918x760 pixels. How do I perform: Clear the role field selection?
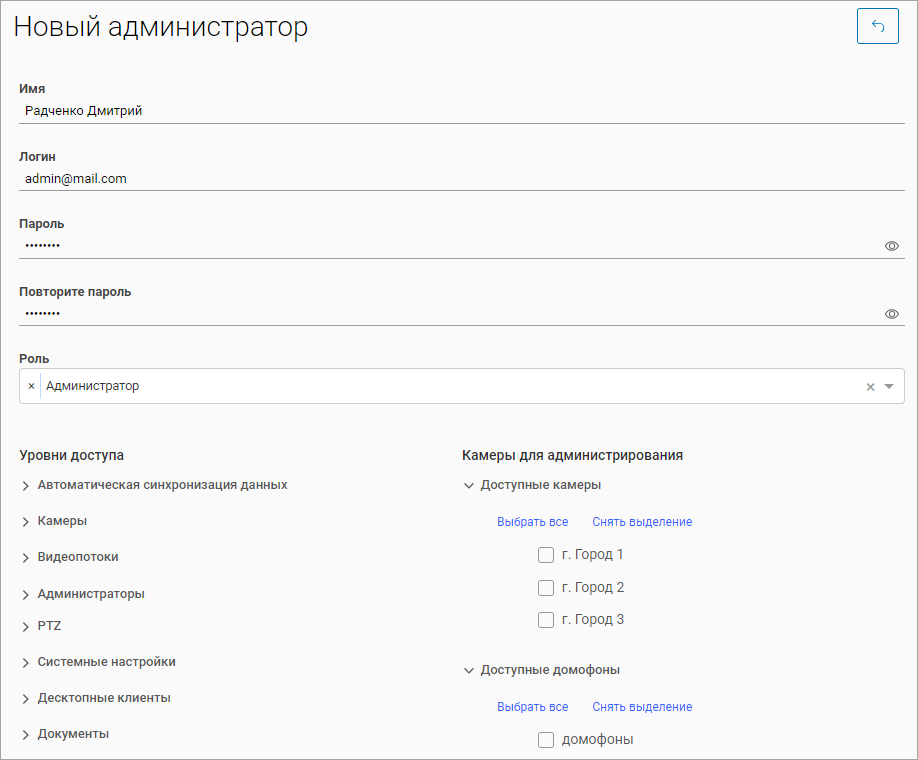click(870, 387)
